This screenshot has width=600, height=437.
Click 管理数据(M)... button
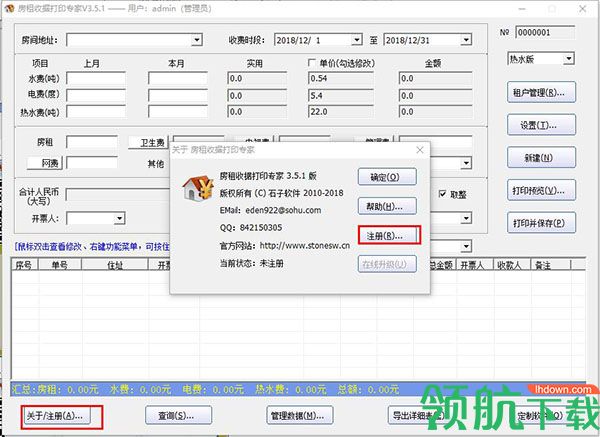click(300, 416)
